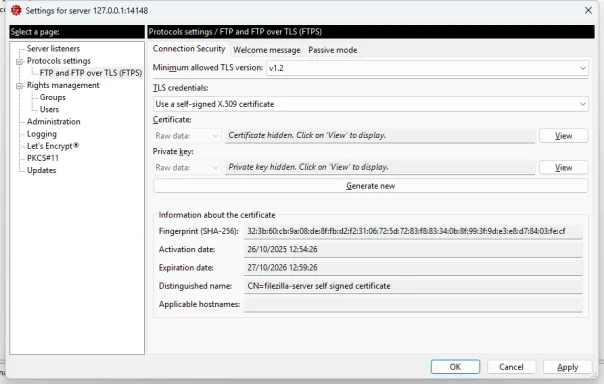Close the server settings dialog

[588, 10]
